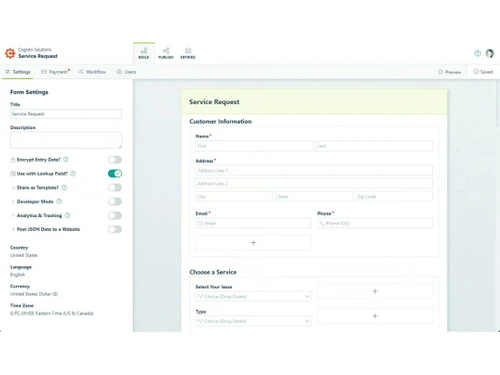
Task: Click the Address Line 2 field
Action: coord(314,183)
